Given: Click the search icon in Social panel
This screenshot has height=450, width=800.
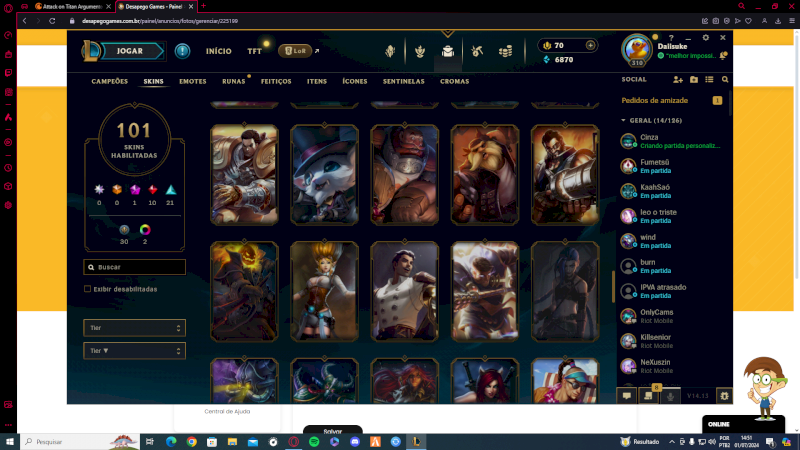Looking at the screenshot, I should click(725, 80).
